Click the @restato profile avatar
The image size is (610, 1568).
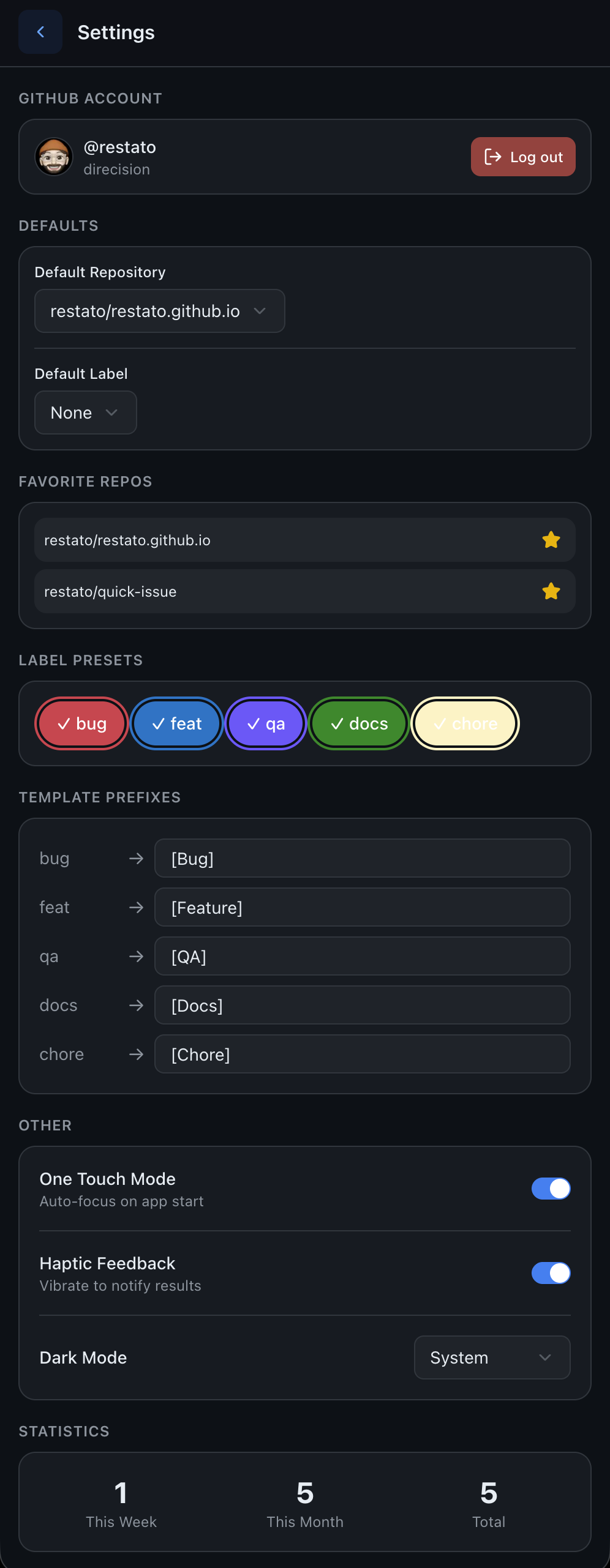point(55,157)
